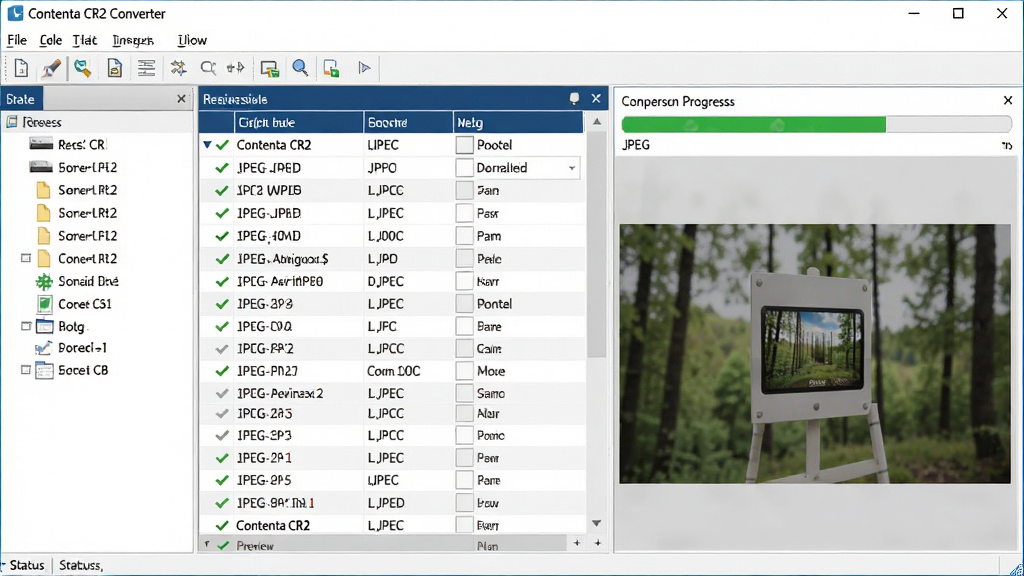The width and height of the screenshot is (1024, 576).
Task: Close the Conpersen Progresss panel
Action: 1008,101
